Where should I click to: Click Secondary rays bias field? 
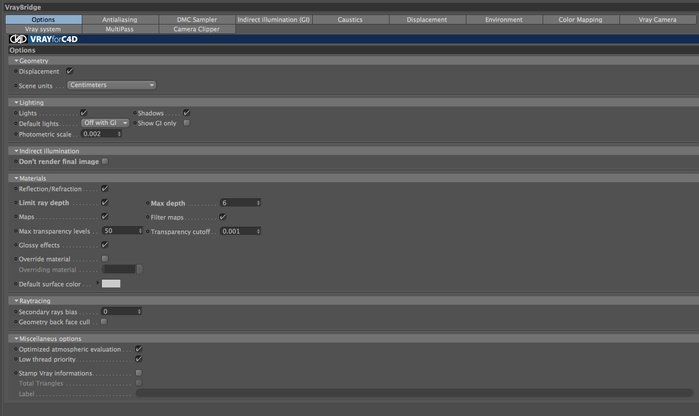(119, 312)
